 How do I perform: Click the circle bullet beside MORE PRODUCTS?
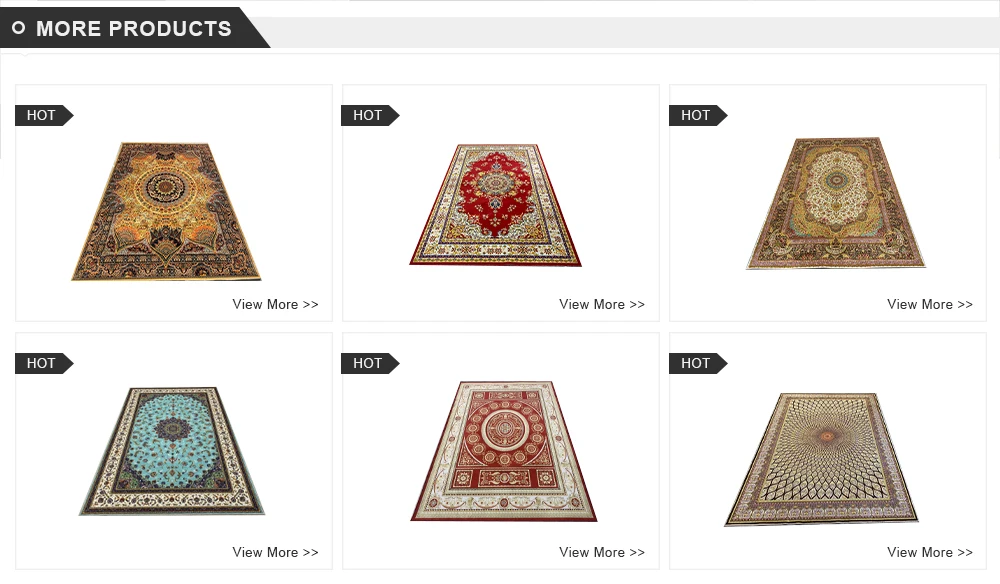point(18,28)
